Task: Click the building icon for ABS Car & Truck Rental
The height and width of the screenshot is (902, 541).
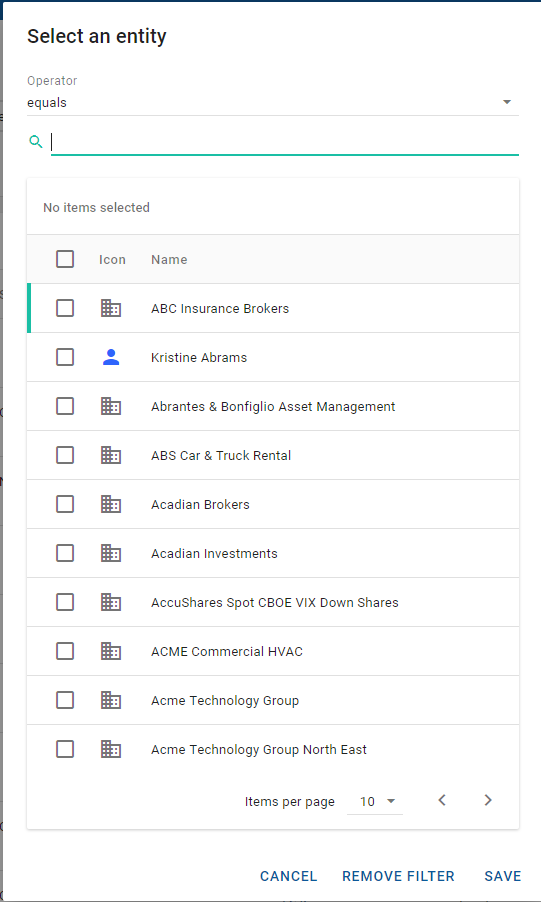Action: pyautogui.click(x=111, y=455)
